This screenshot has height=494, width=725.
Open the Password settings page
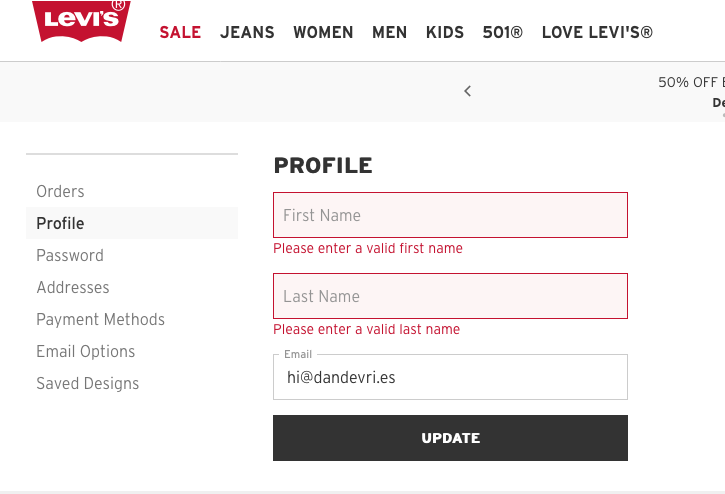click(70, 255)
